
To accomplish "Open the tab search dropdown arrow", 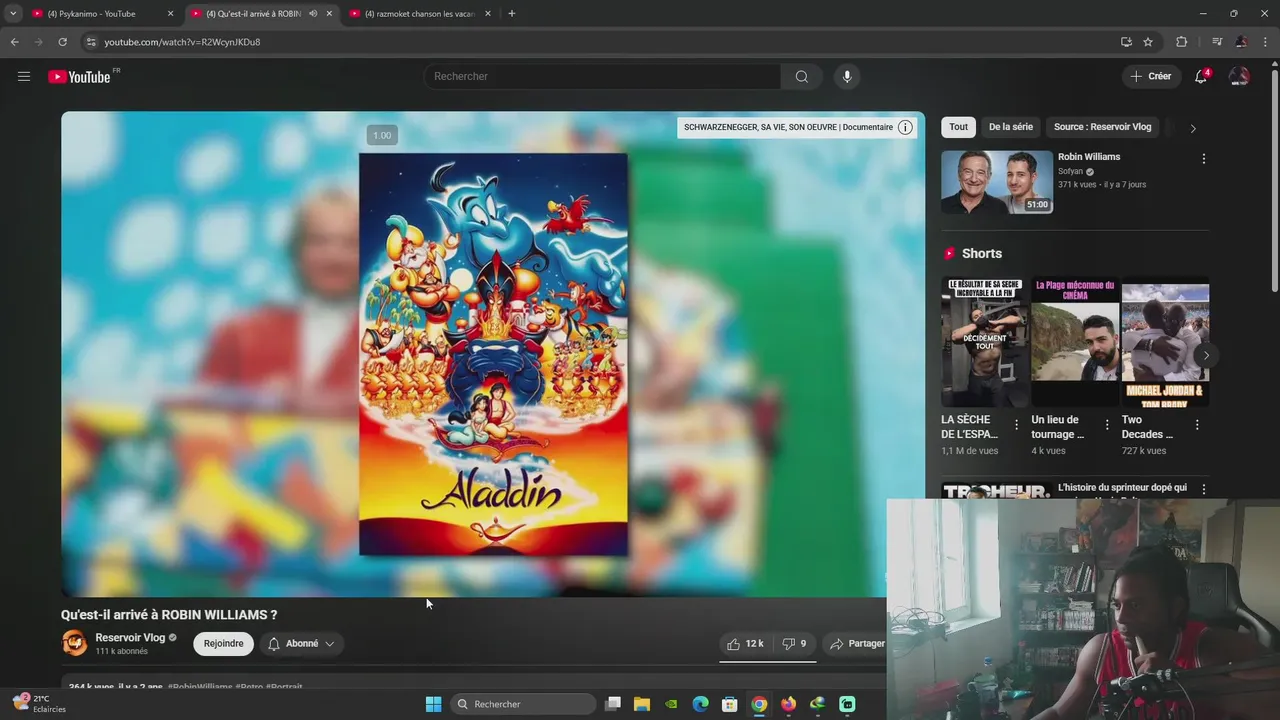I will point(13,14).
